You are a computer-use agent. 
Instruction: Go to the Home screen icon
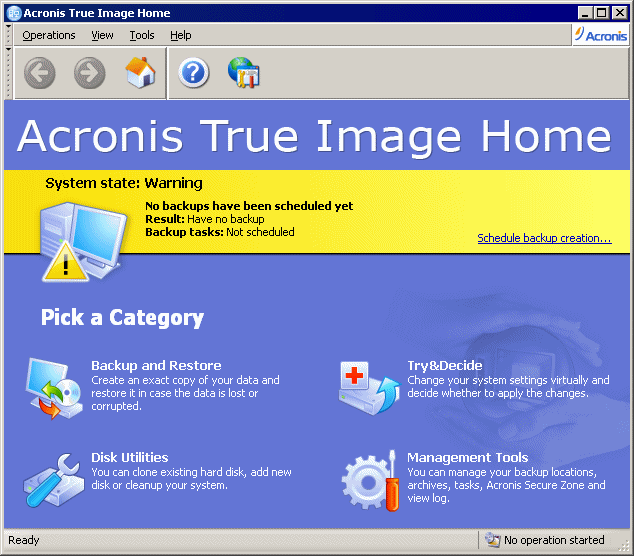point(140,73)
